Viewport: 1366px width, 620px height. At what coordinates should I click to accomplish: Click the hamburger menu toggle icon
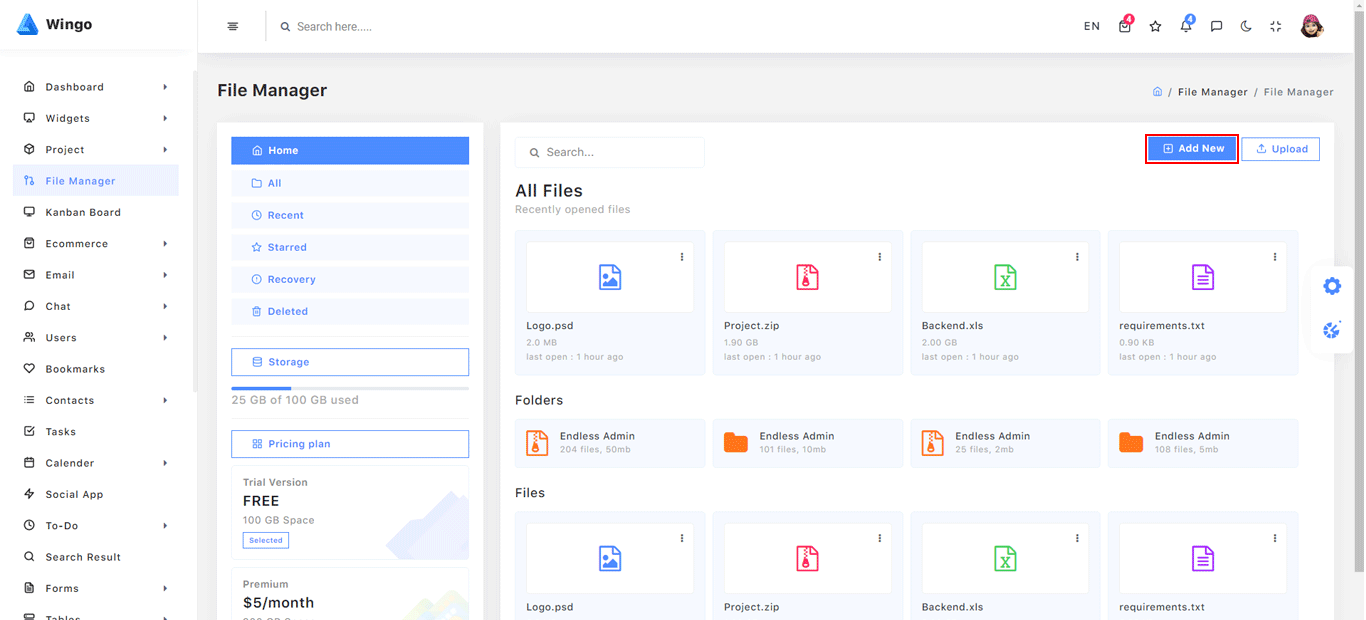click(x=233, y=27)
